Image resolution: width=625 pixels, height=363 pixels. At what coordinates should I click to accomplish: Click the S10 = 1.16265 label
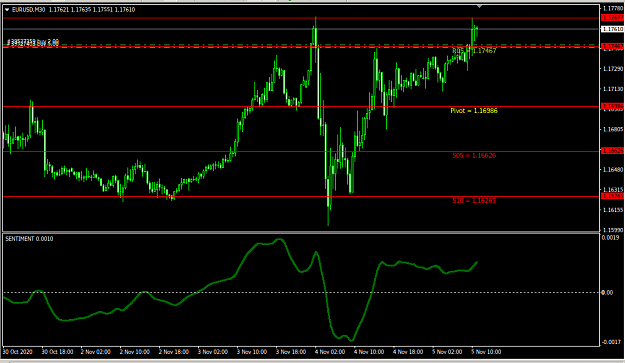pos(474,200)
